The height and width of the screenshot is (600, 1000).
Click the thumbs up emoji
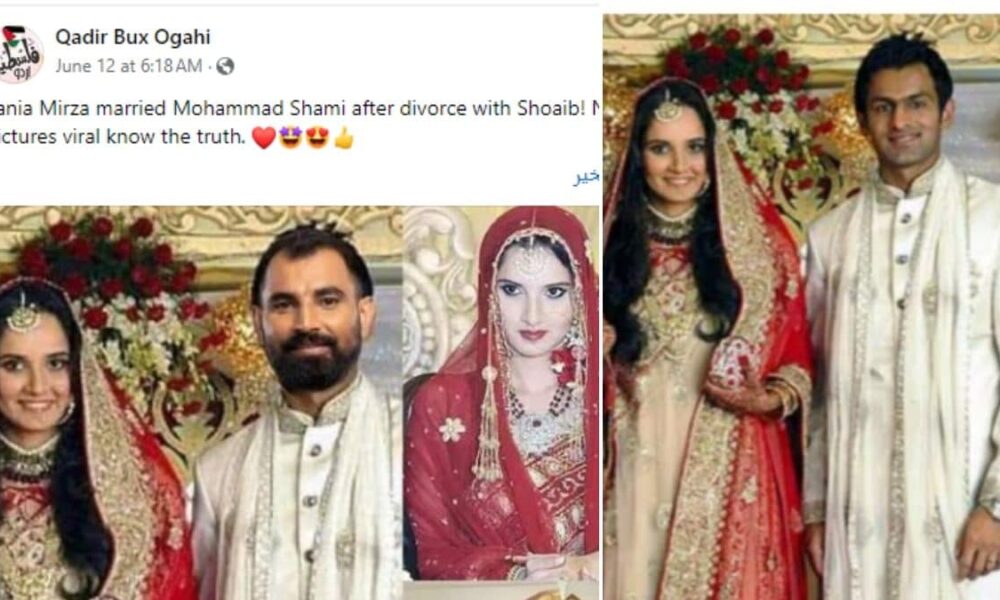click(344, 137)
